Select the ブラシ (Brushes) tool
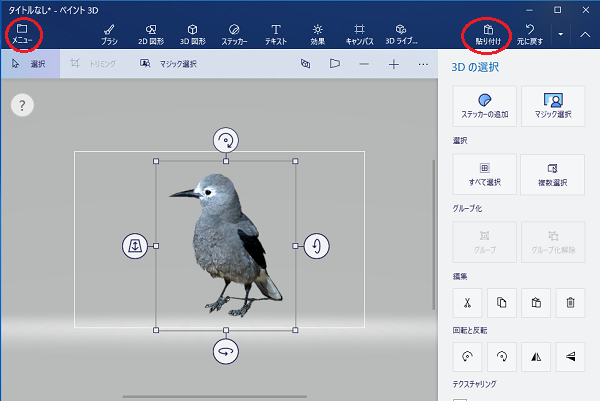The width and height of the screenshot is (600, 401). click(x=109, y=35)
